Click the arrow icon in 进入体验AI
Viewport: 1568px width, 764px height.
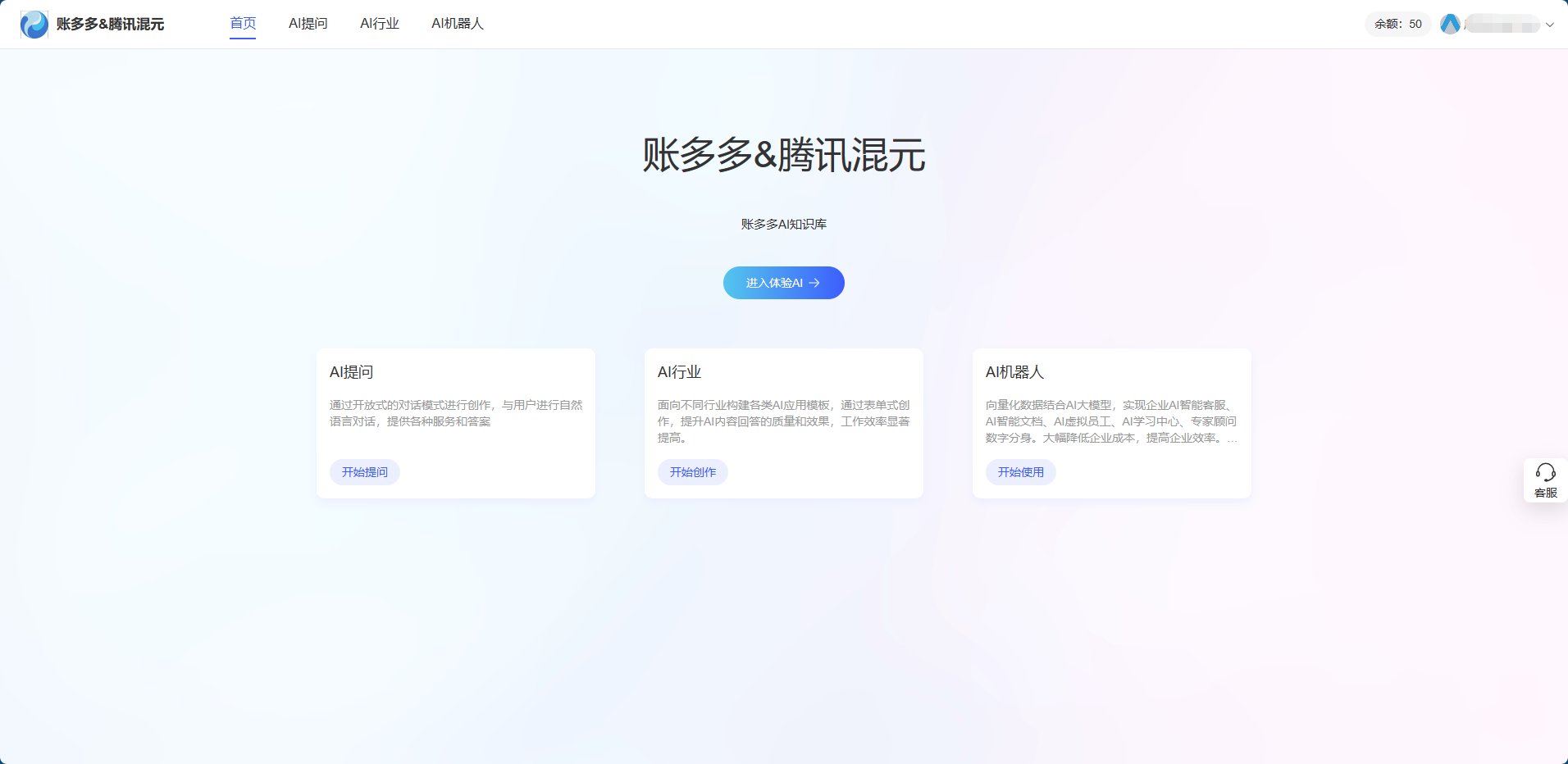tap(814, 283)
